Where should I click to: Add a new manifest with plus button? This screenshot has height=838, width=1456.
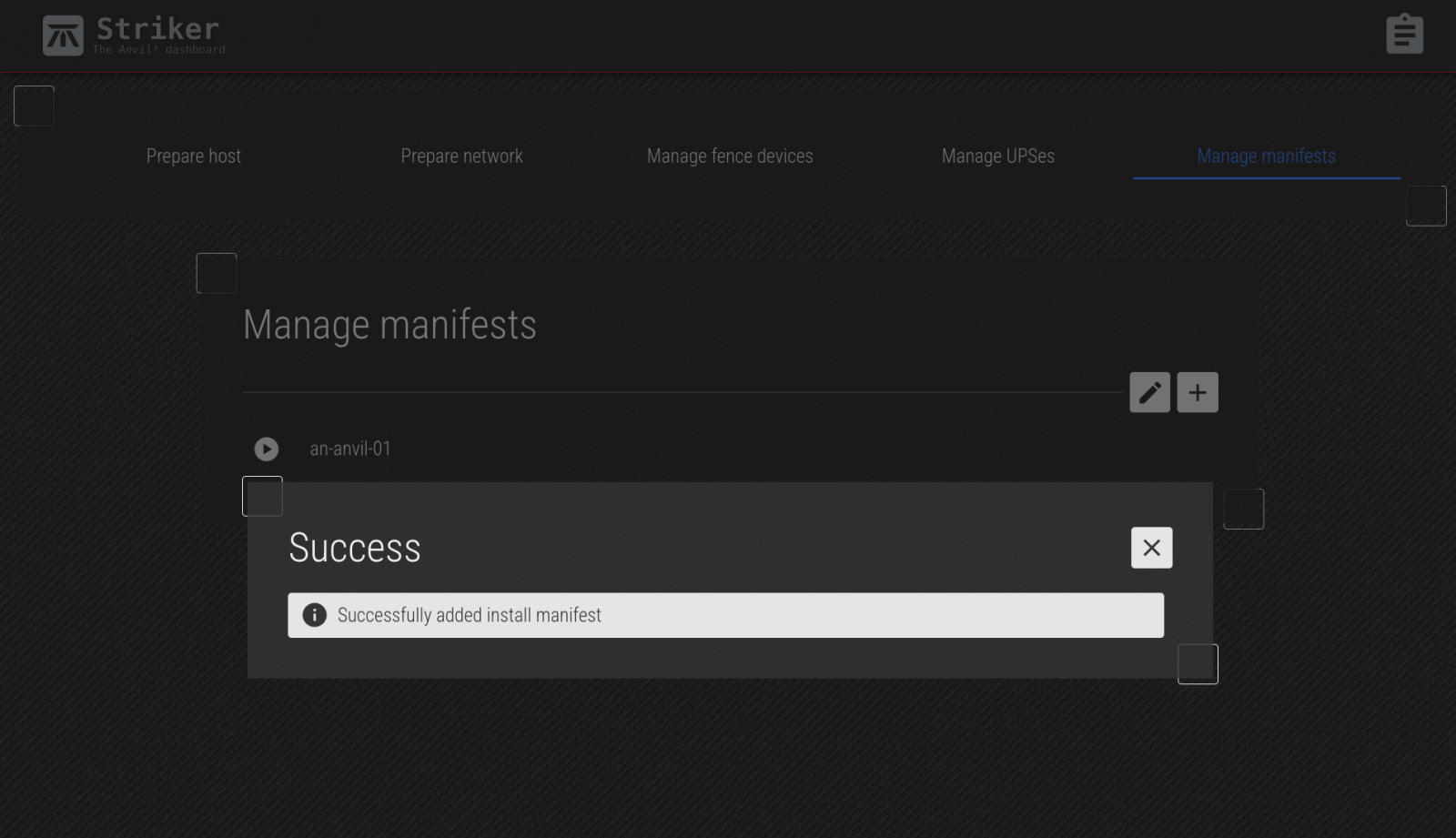(1197, 392)
